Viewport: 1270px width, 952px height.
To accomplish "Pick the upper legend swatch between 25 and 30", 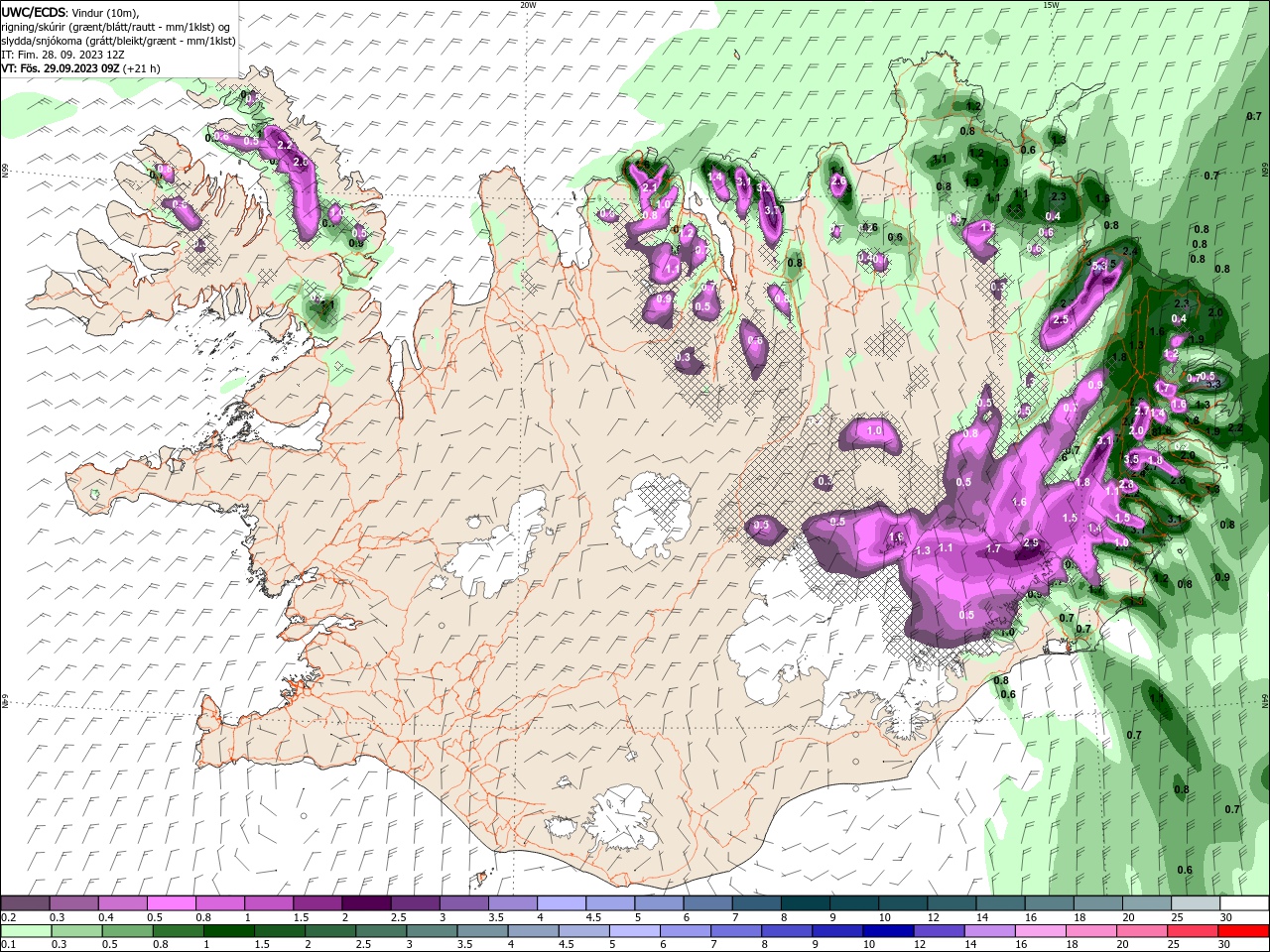I will (x=1196, y=903).
